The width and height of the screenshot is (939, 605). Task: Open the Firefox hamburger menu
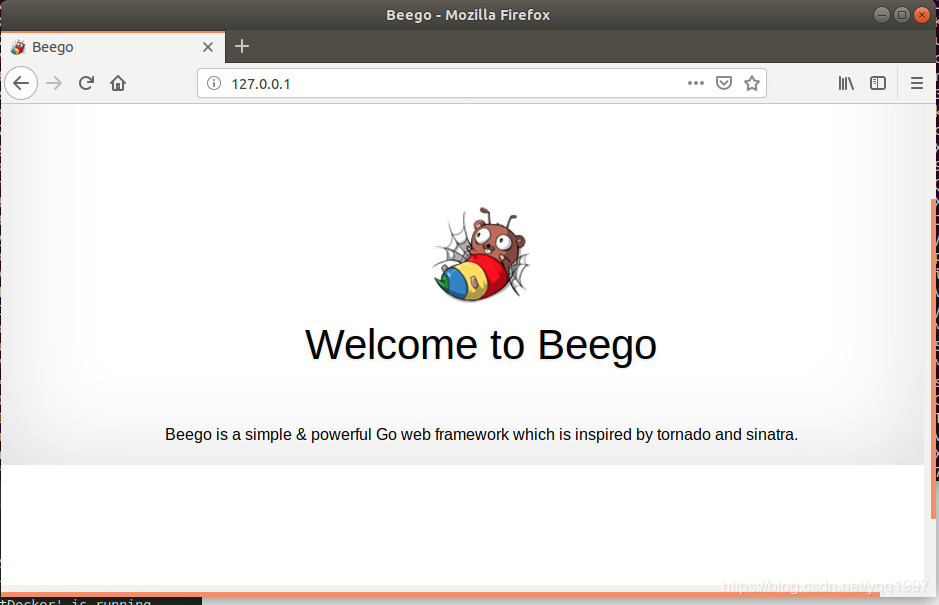click(x=917, y=83)
